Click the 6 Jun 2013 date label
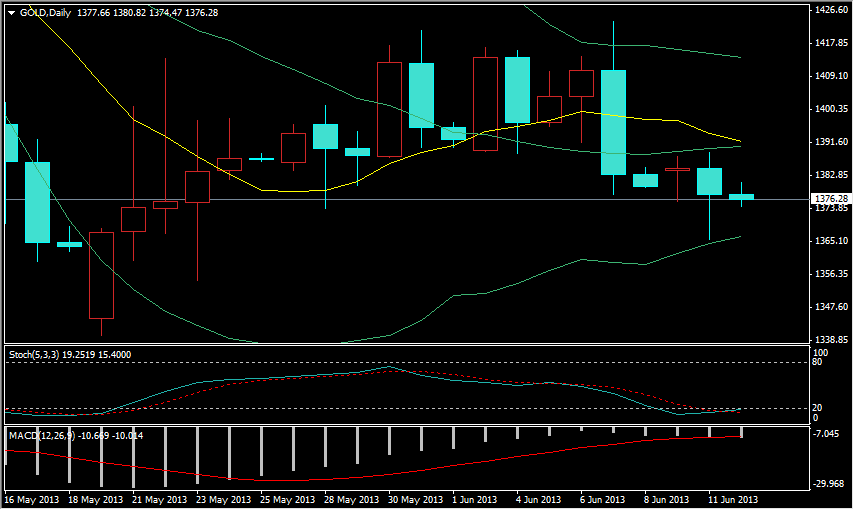The height and width of the screenshot is (510, 854). click(x=603, y=500)
